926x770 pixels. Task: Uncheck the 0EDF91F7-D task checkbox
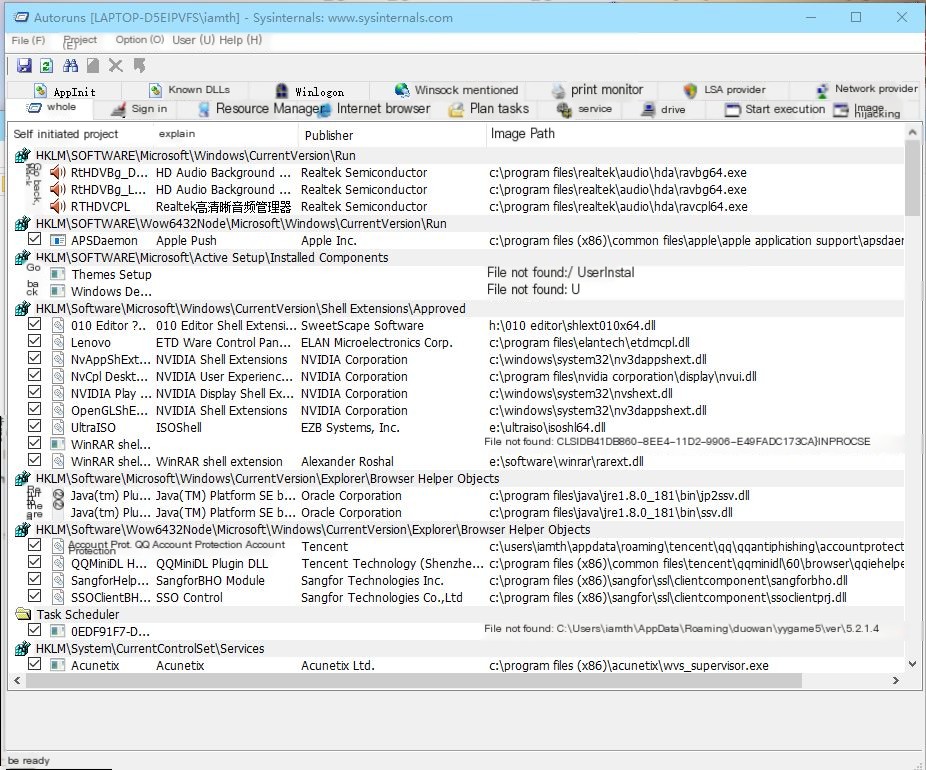pos(34,630)
